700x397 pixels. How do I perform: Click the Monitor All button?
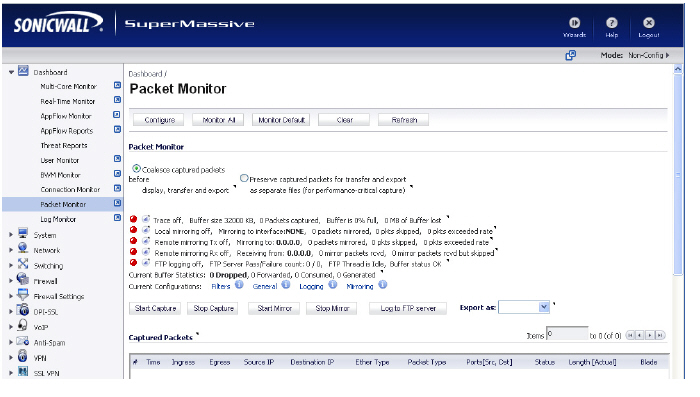(x=218, y=120)
